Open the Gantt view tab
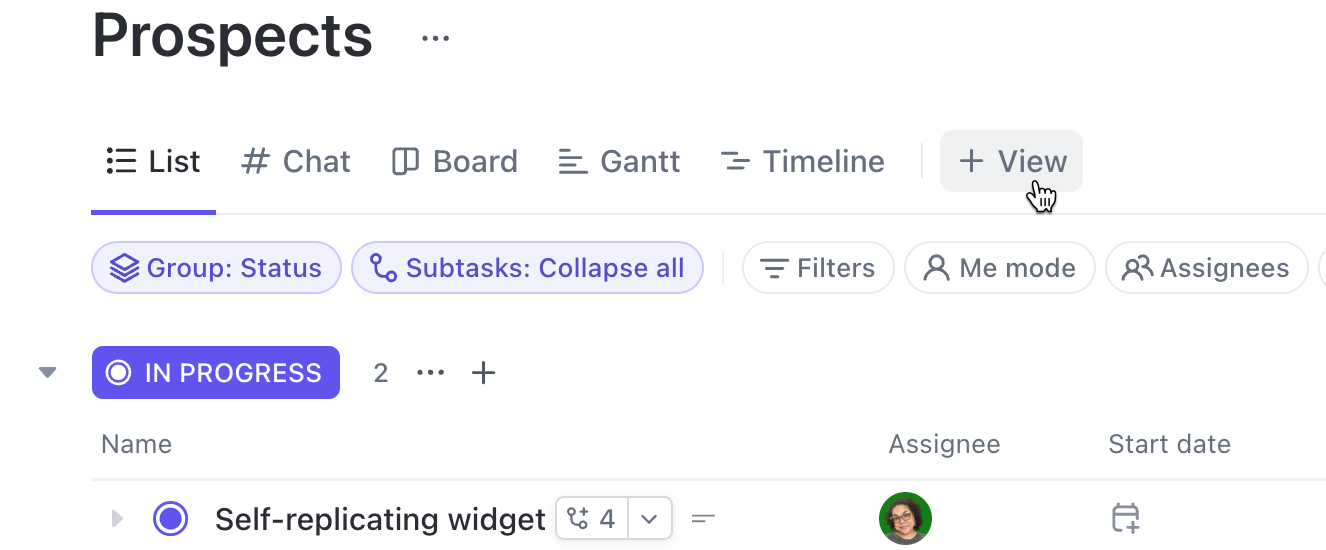Screen dimensions: 1326x550 click(x=619, y=162)
